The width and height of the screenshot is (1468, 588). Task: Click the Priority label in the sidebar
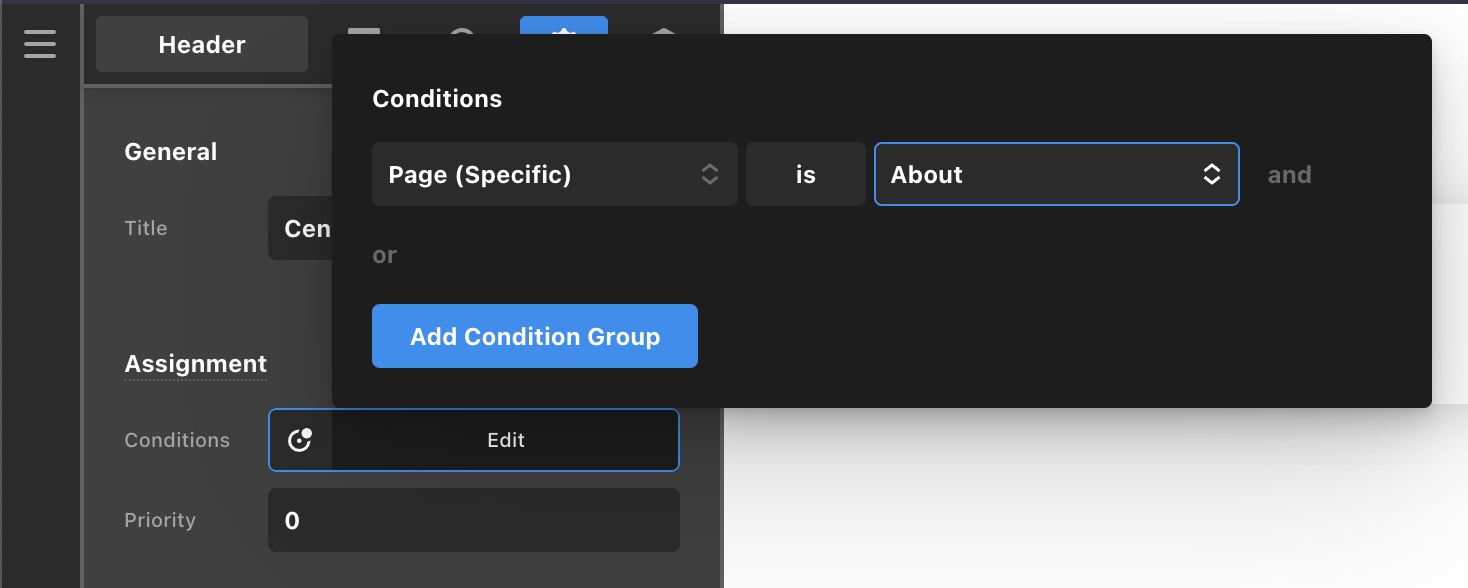(160, 520)
